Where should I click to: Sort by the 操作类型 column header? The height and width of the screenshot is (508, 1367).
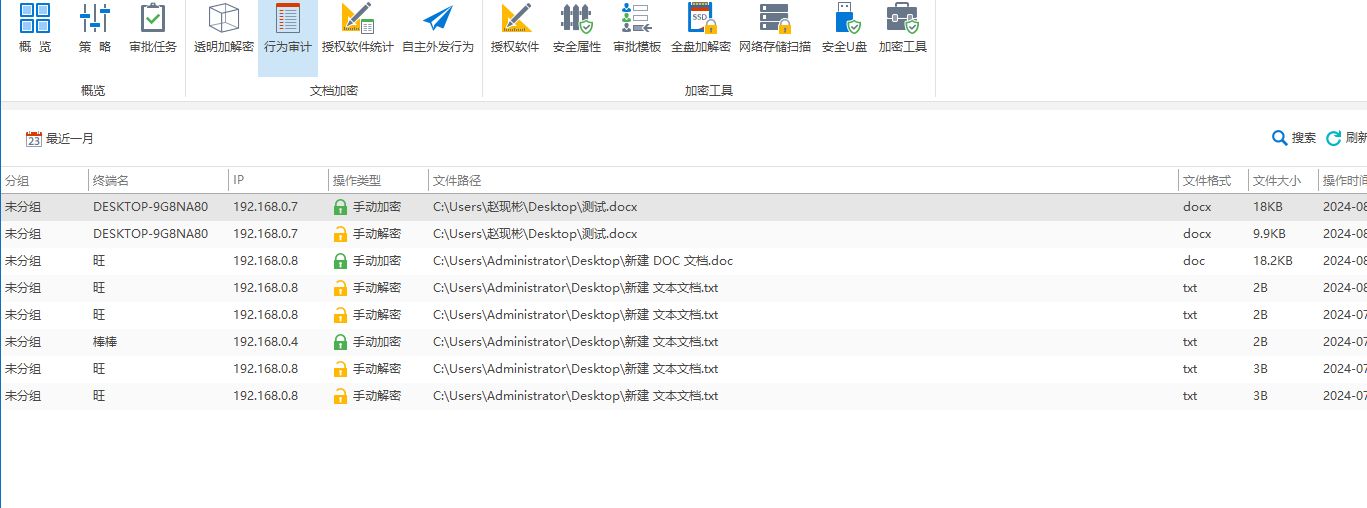[x=357, y=181]
